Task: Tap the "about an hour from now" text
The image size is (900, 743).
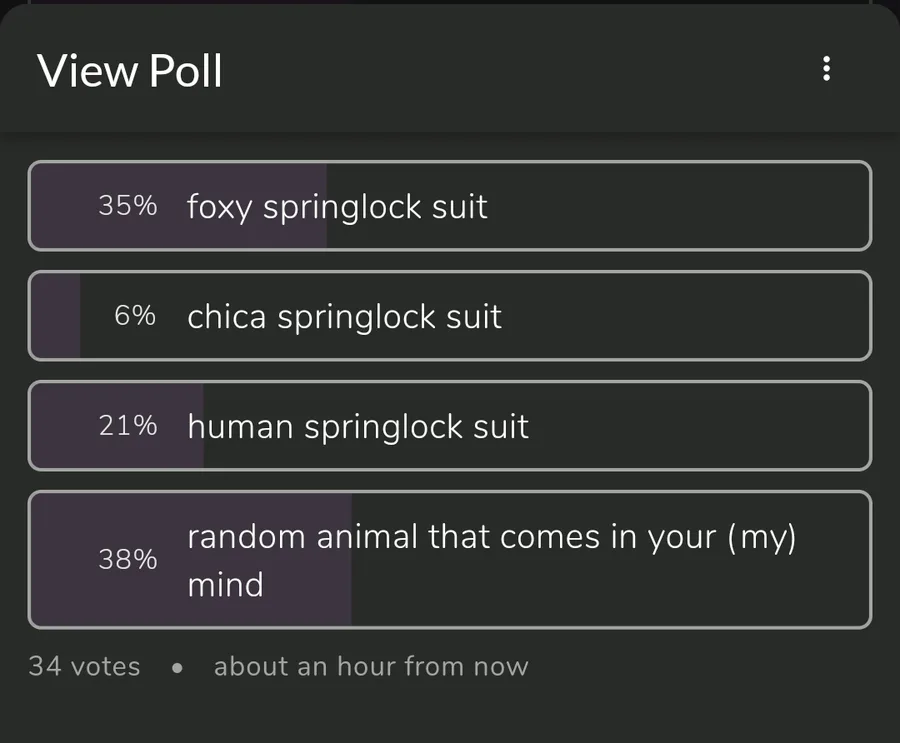Action: point(371,667)
